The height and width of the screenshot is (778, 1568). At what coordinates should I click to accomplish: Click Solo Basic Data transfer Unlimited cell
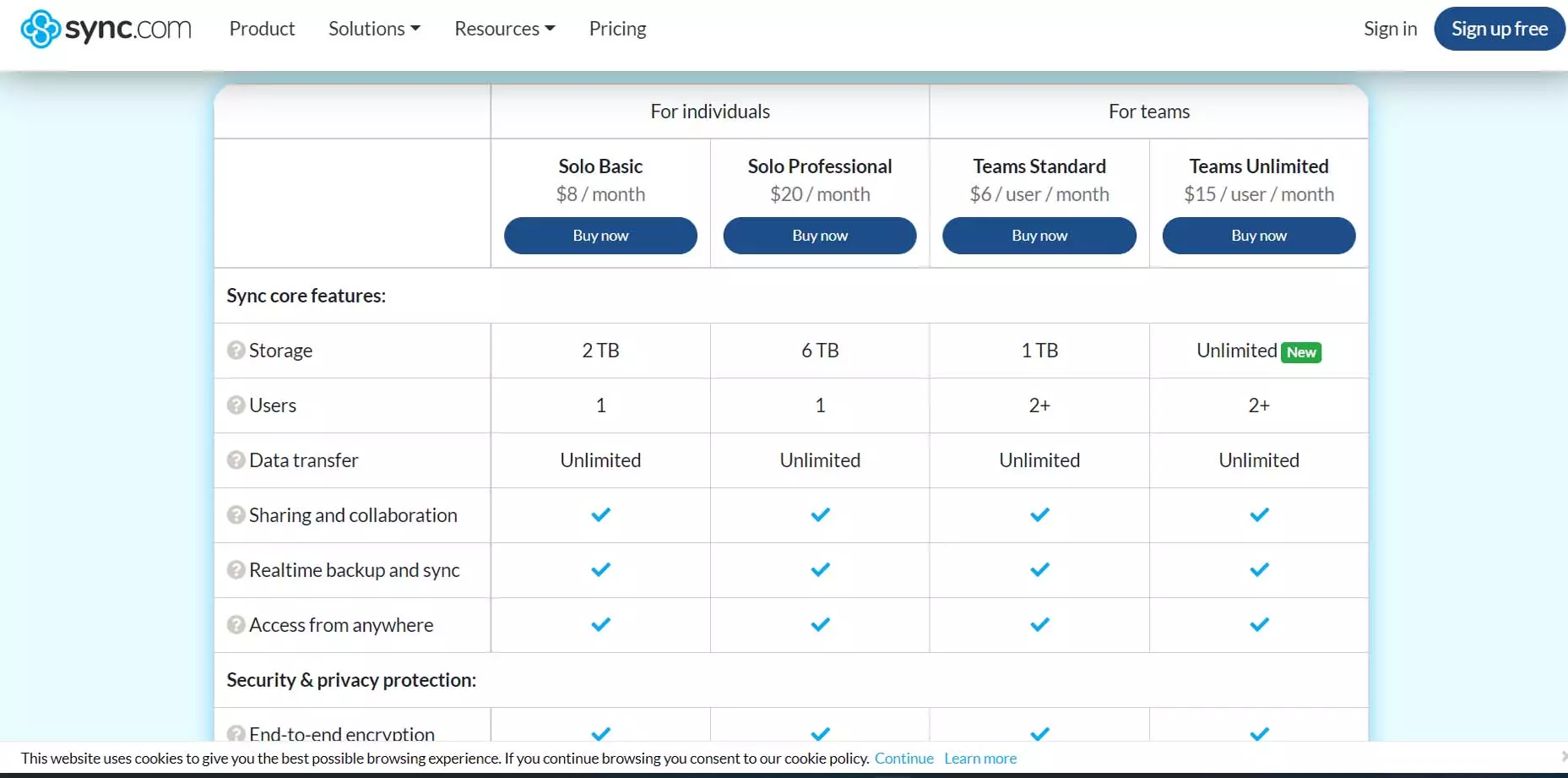(600, 460)
